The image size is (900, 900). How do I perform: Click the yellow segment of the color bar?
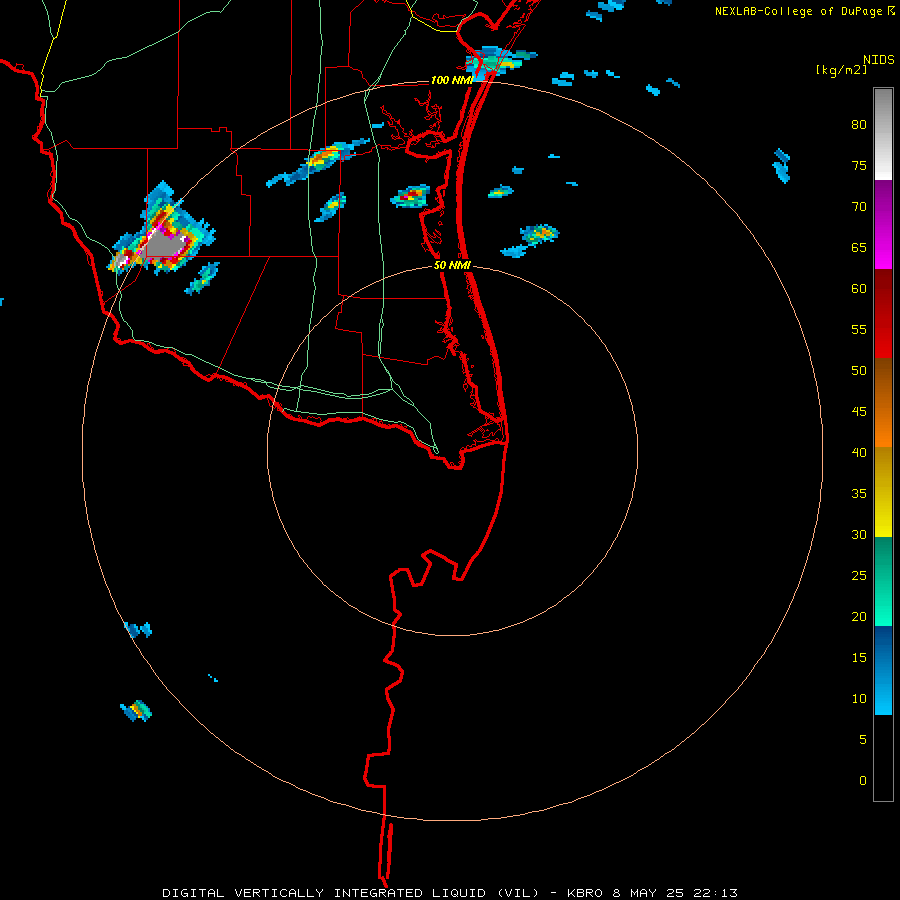pos(883,492)
